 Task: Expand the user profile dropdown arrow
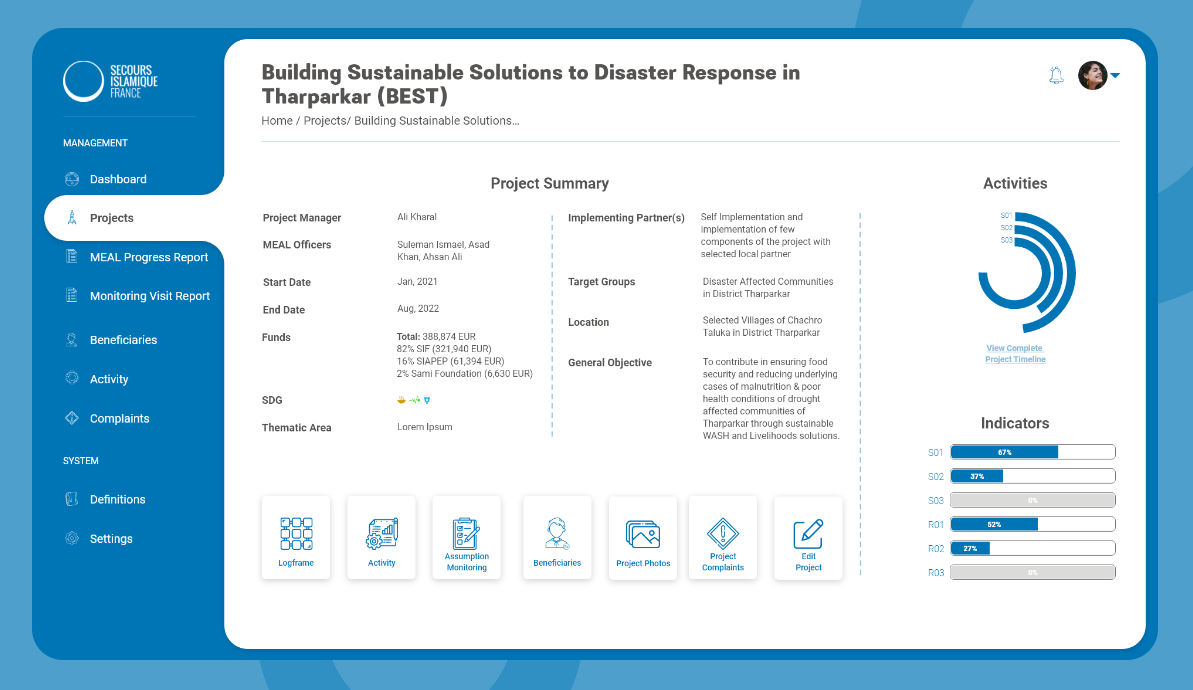click(1115, 75)
